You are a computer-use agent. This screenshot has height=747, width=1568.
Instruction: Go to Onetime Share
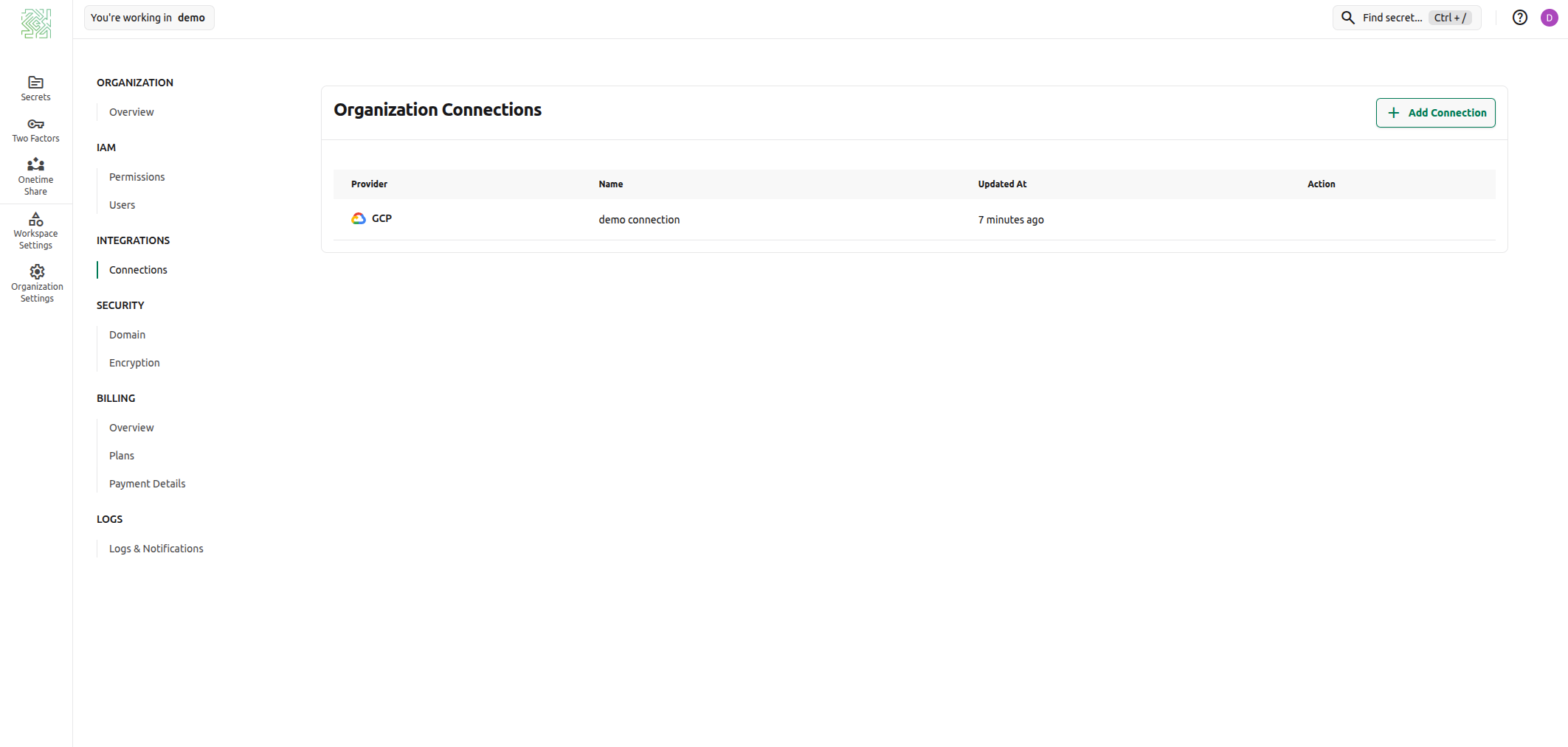[x=35, y=177]
